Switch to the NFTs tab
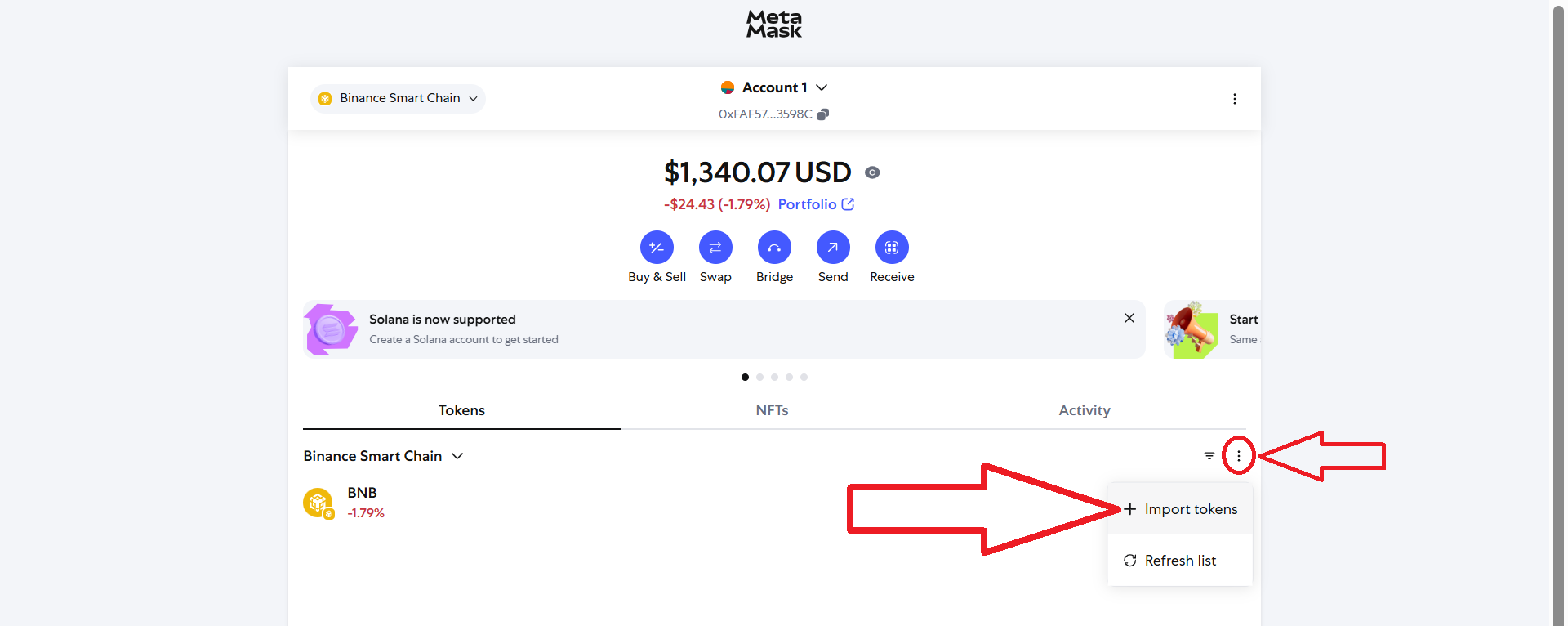Image resolution: width=1568 pixels, height=626 pixels. tap(772, 410)
